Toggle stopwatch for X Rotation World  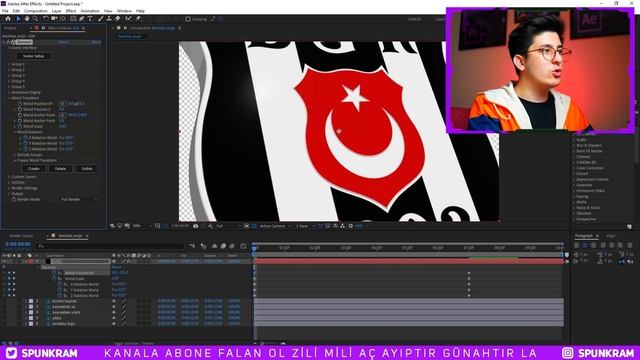(25, 138)
